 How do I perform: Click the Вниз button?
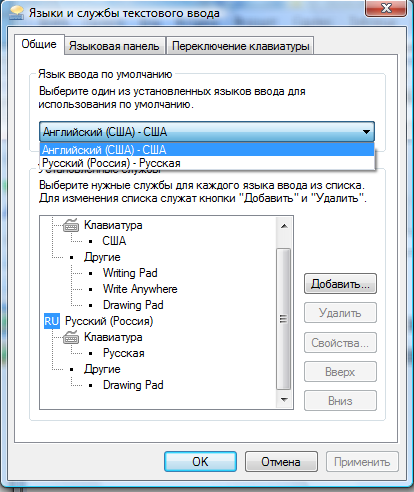(x=340, y=400)
